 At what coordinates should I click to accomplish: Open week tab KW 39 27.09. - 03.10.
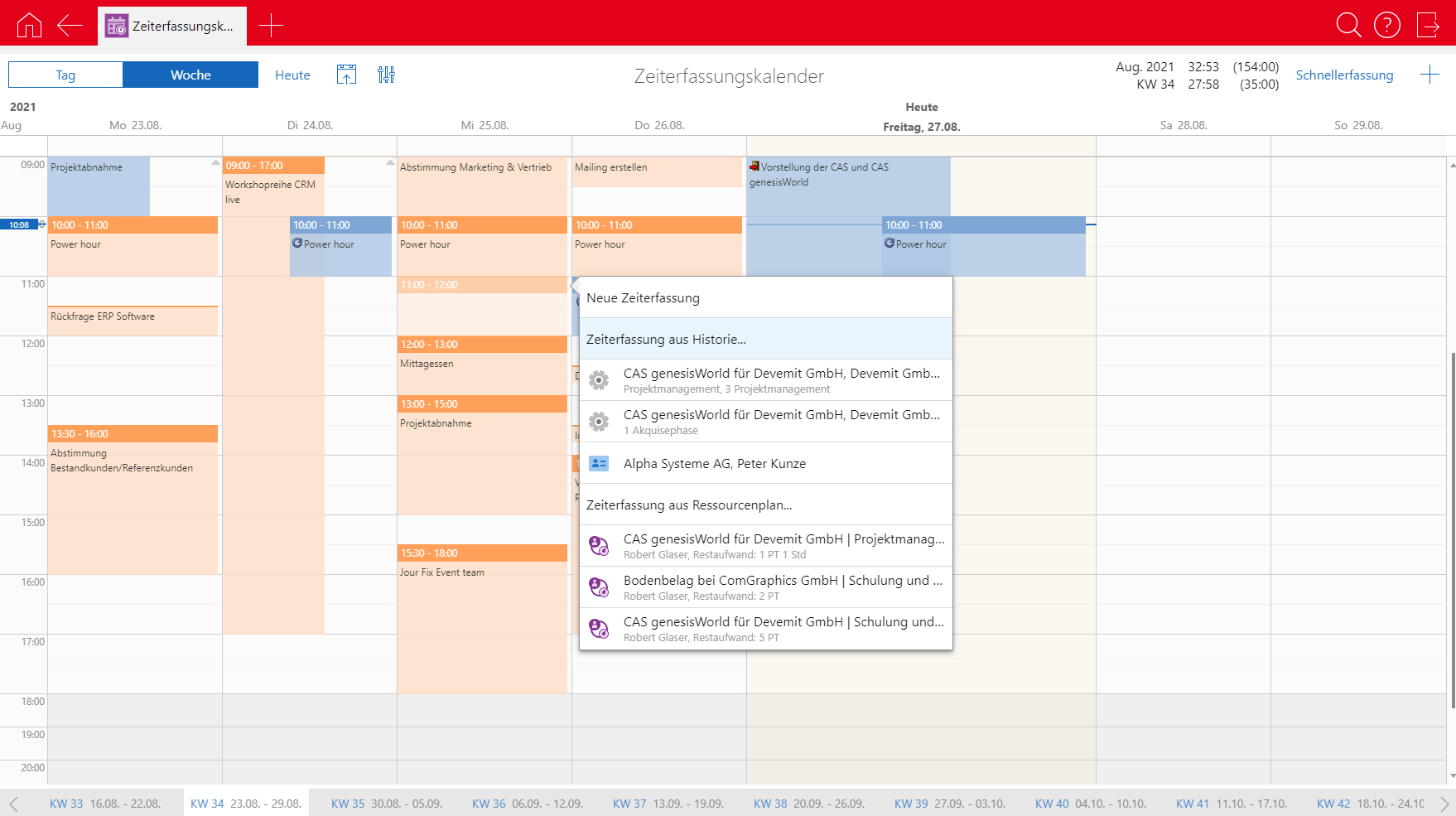point(950,804)
